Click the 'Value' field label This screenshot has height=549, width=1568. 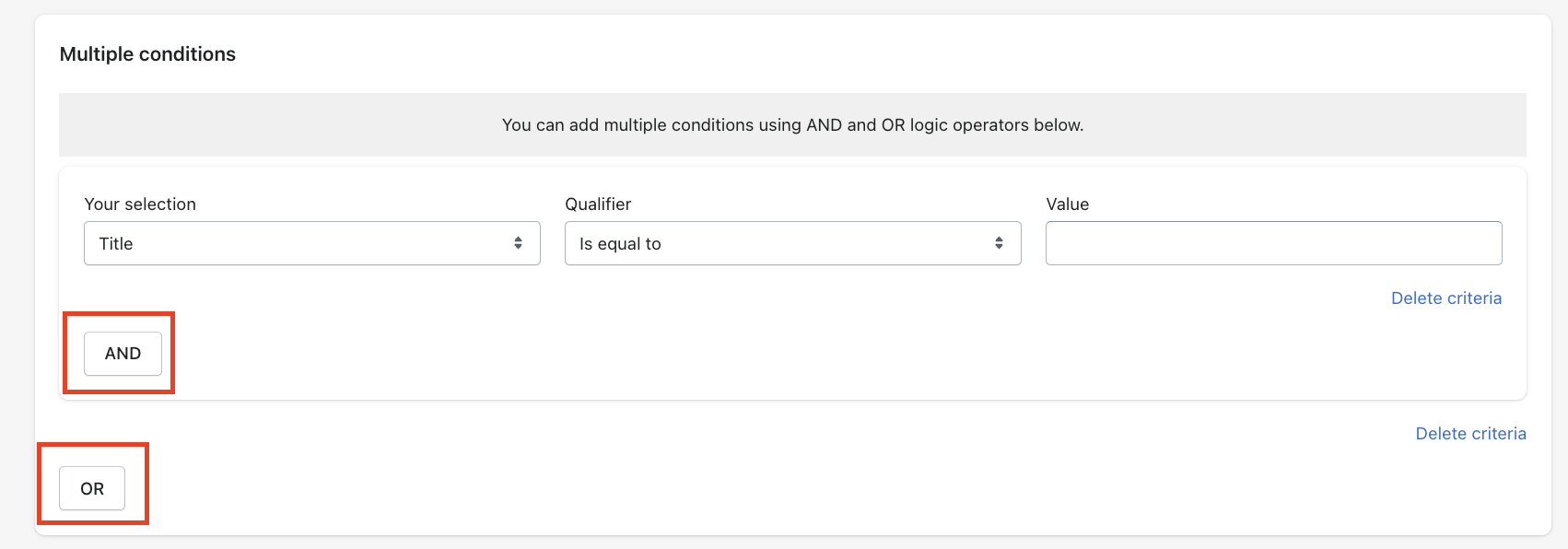1067,204
